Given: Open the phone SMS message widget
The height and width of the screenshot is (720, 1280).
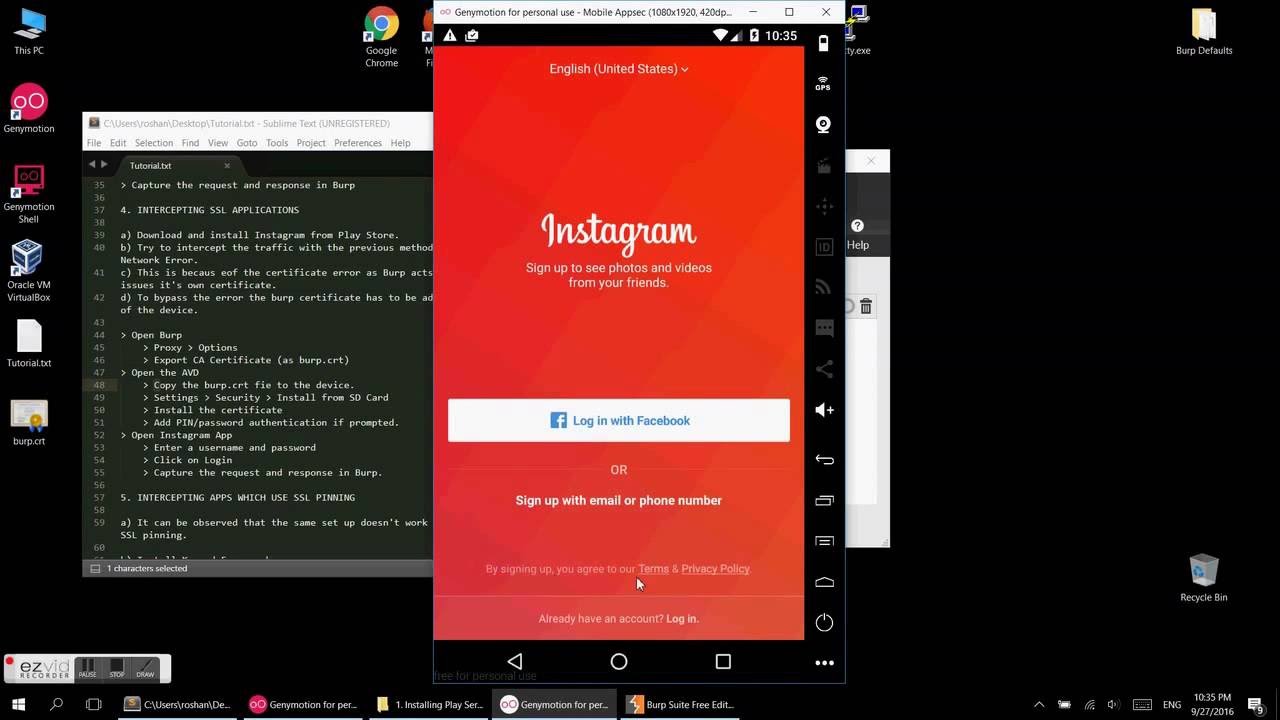Looking at the screenshot, I should [x=824, y=328].
